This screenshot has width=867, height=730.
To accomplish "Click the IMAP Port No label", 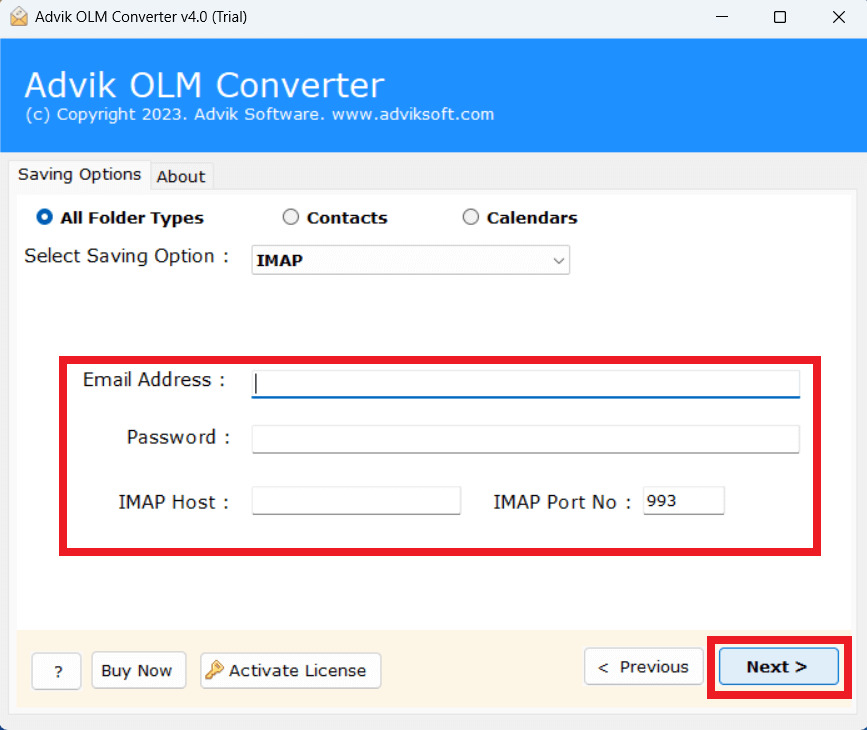I will [x=562, y=502].
